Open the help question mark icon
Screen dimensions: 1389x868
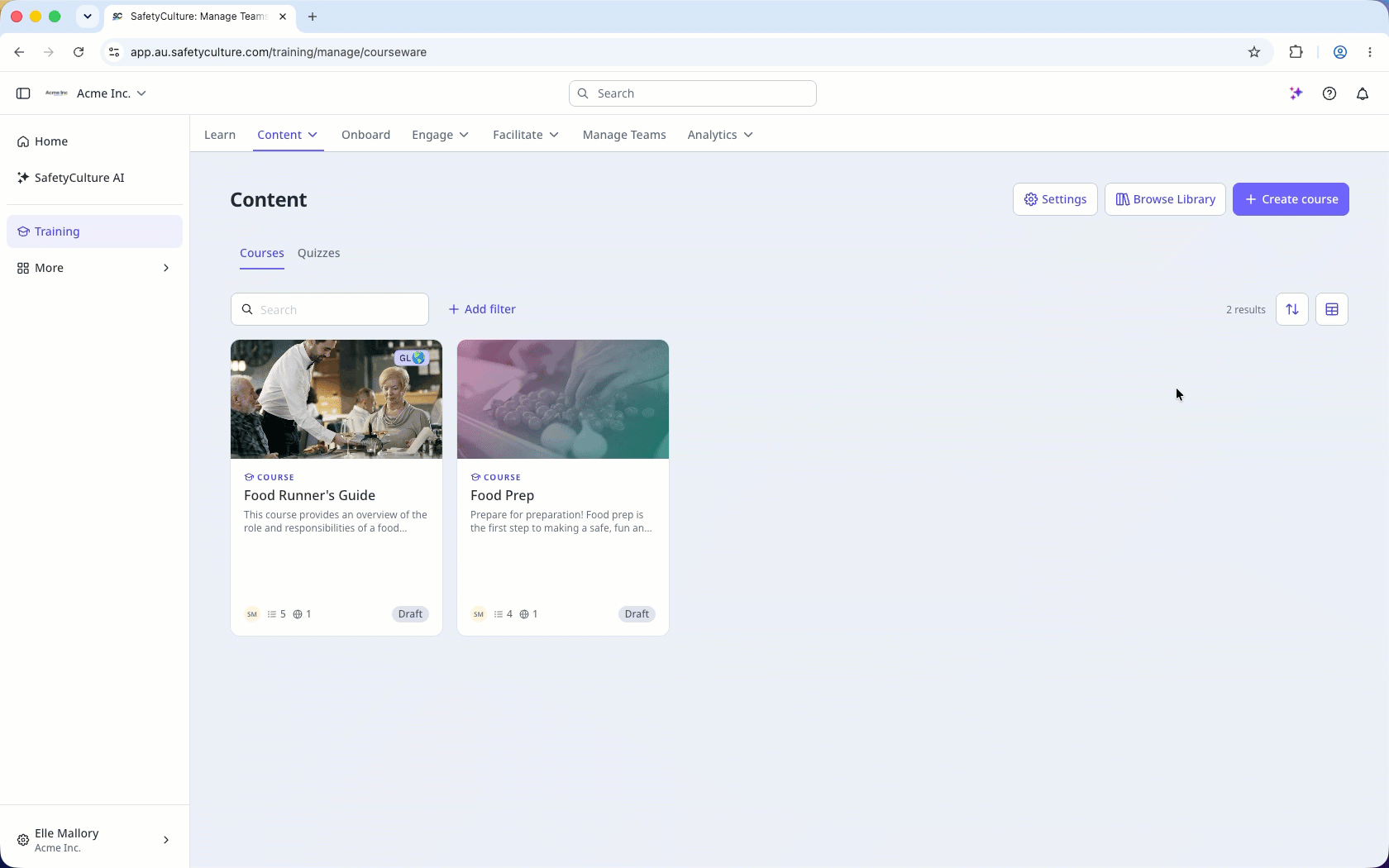(1329, 93)
